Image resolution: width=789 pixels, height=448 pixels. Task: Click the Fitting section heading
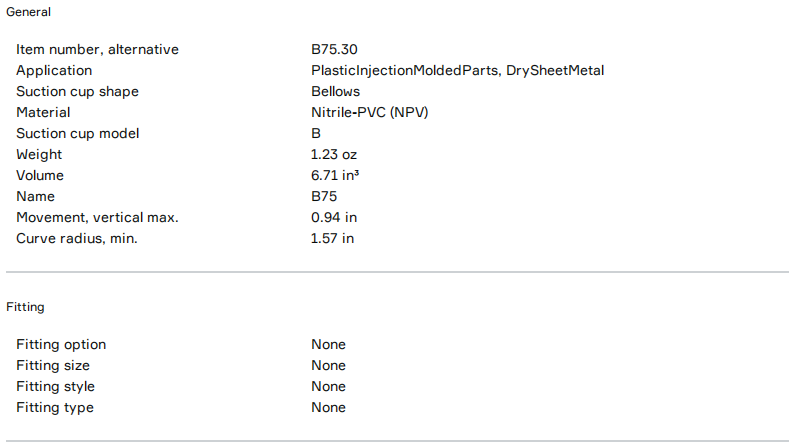(x=25, y=307)
